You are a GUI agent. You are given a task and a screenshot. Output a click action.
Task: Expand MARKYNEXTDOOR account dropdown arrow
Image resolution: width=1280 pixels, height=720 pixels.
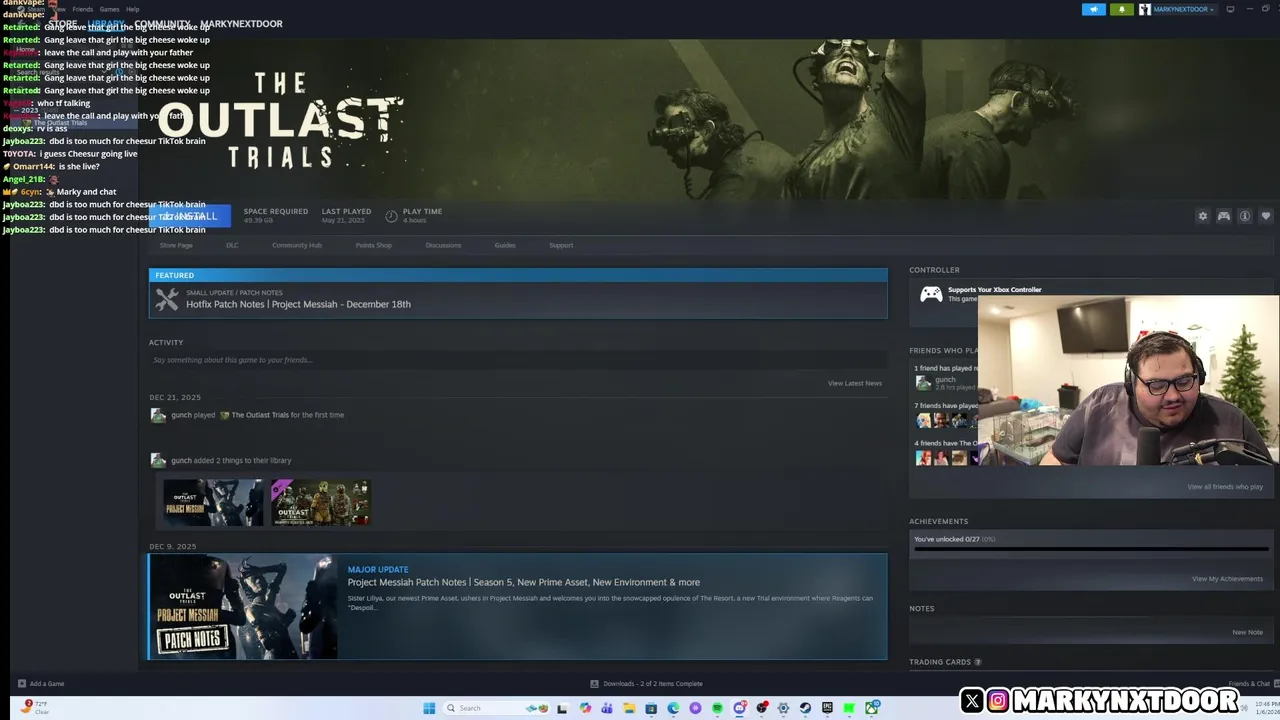point(1212,10)
